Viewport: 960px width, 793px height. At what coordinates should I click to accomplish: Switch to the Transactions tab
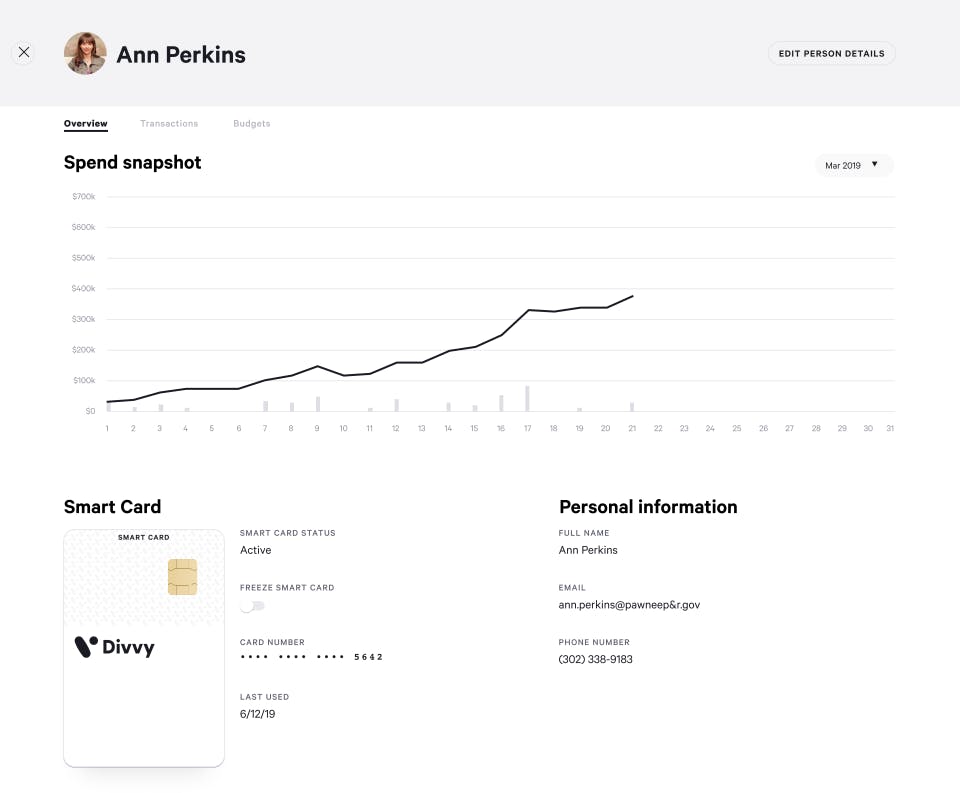click(x=169, y=124)
